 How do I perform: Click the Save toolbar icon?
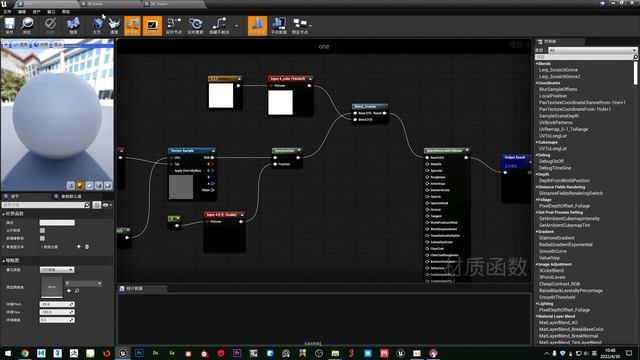(9, 25)
